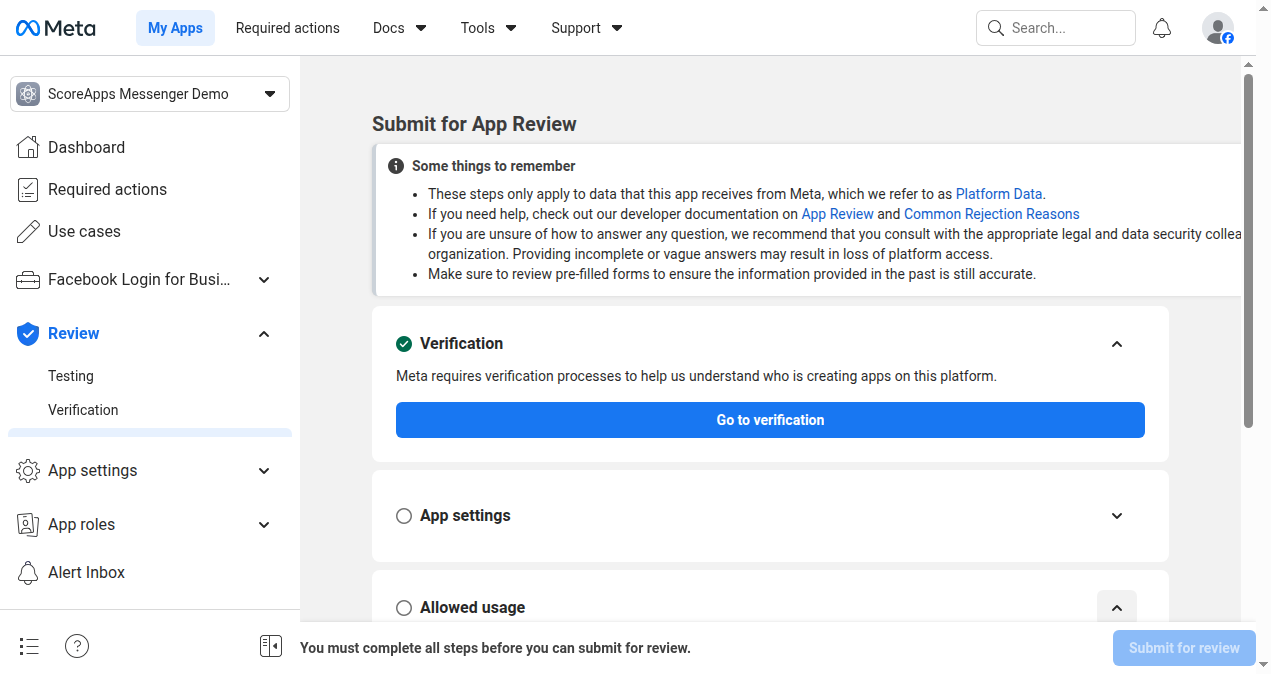Expand Facebook Login for Business chevron
The height and width of the screenshot is (674, 1271).
click(264, 280)
